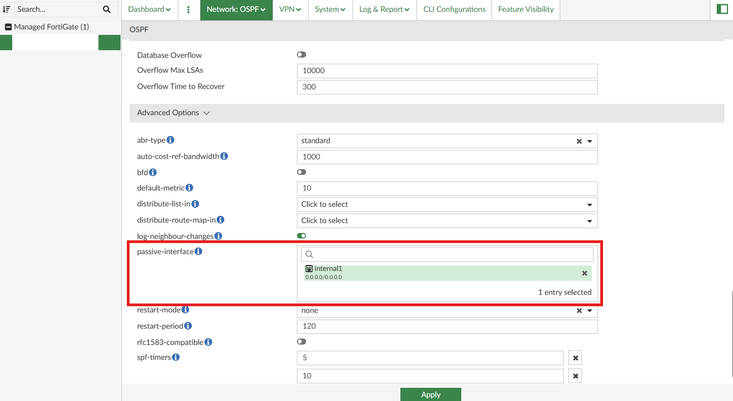The image size is (733, 401).
Task: Clear the restart-mode none selection
Action: [579, 310]
